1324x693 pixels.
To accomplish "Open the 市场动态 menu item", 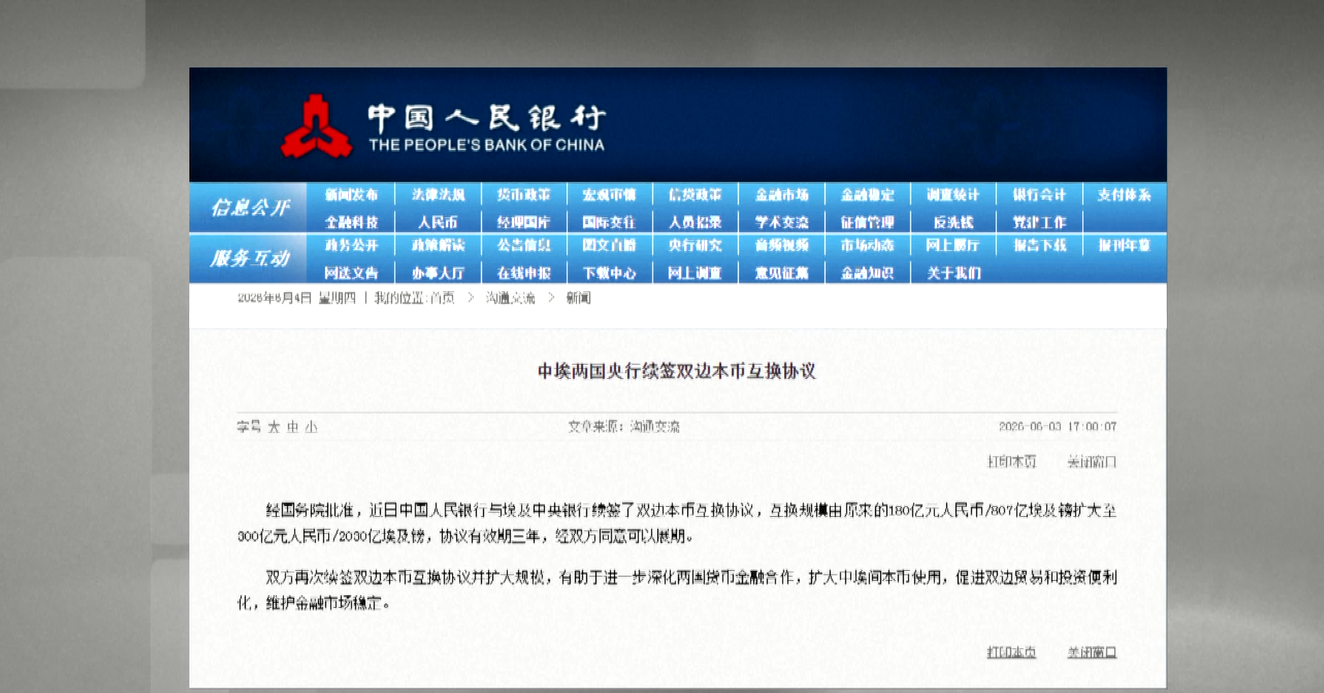I will (x=867, y=245).
